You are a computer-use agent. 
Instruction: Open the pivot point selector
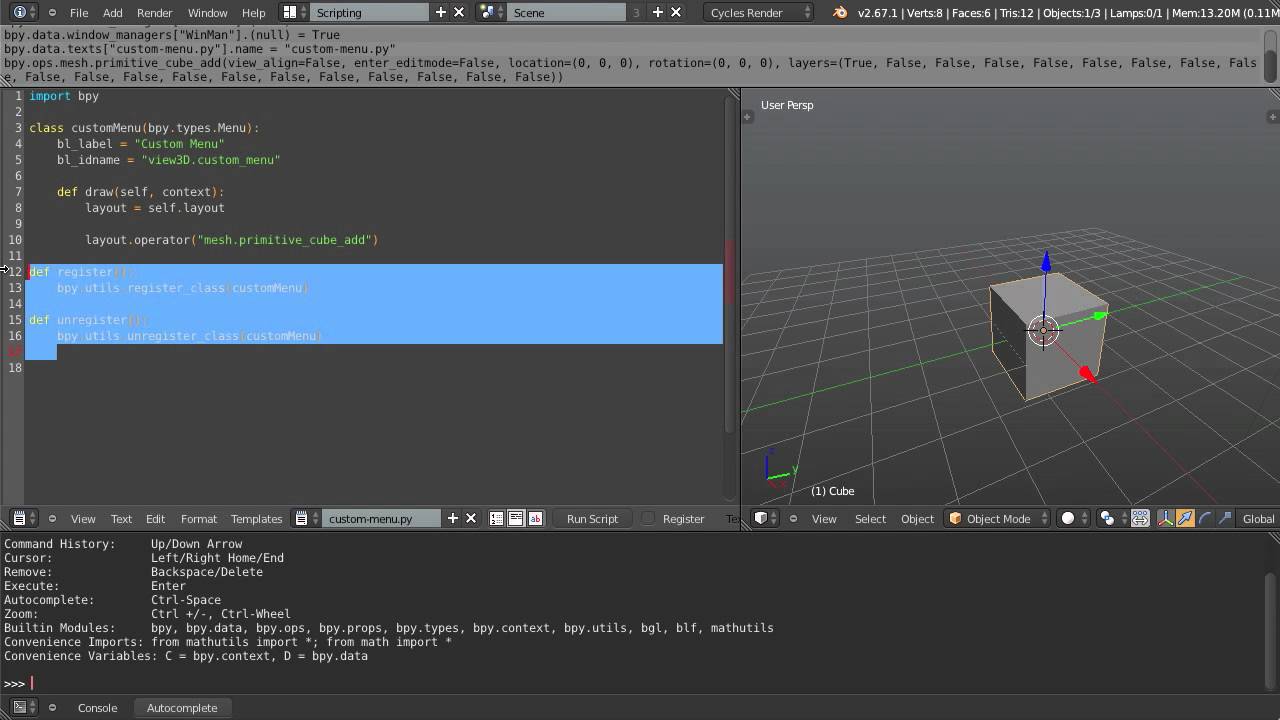tap(1113, 518)
